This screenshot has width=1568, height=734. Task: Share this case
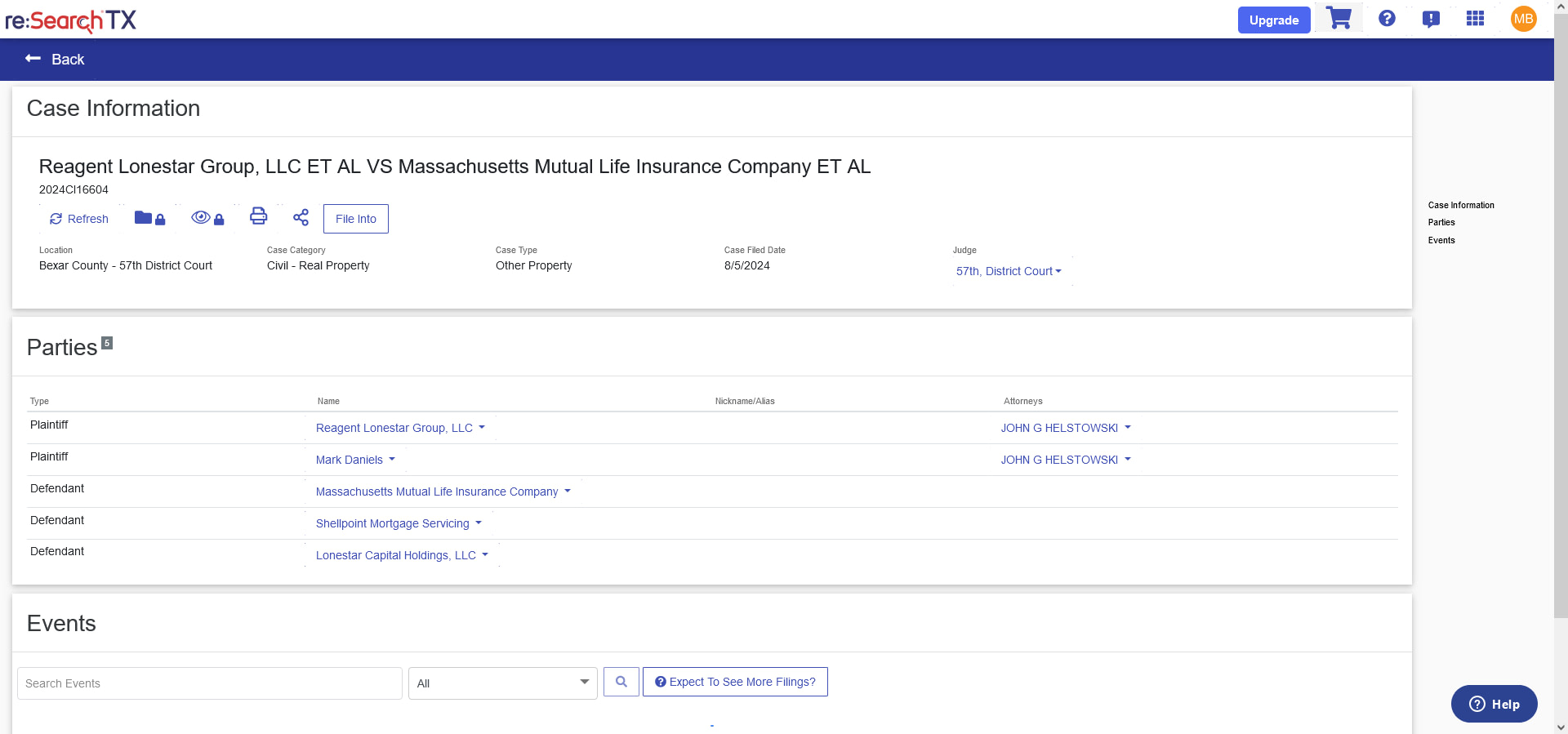pos(301,217)
